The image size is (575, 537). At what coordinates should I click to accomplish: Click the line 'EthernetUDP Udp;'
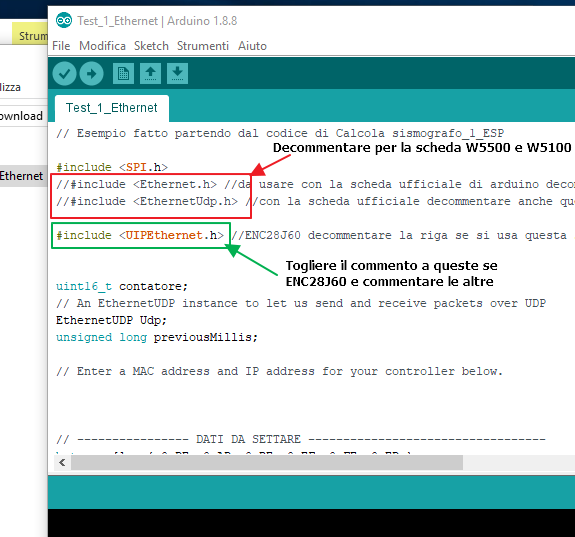(x=111, y=320)
